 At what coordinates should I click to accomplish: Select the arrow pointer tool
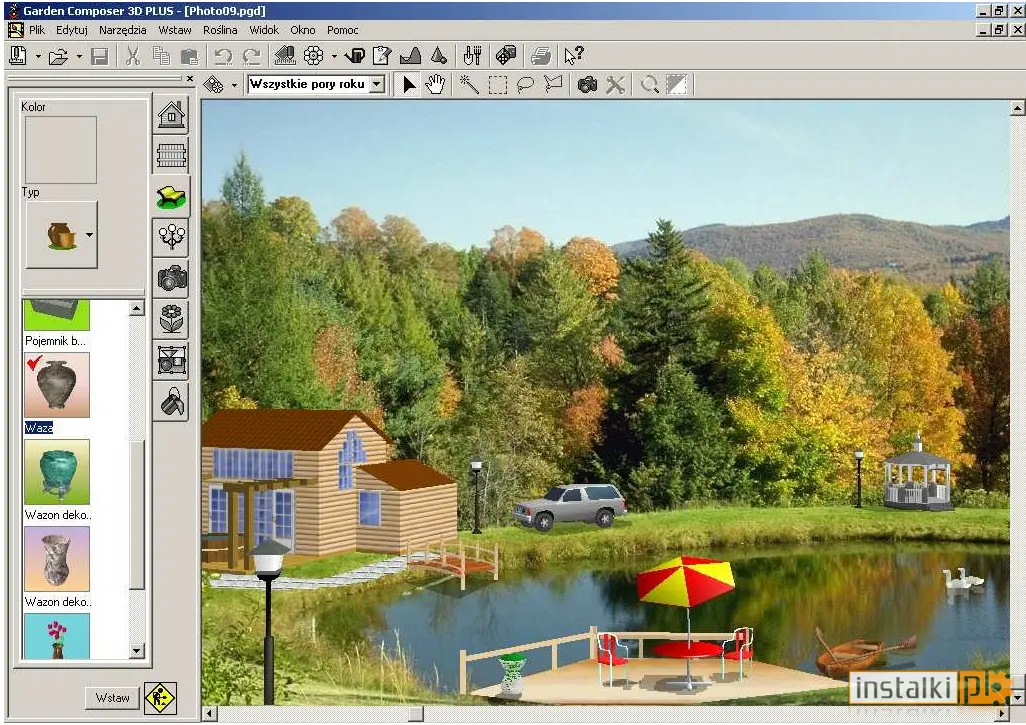coord(409,84)
